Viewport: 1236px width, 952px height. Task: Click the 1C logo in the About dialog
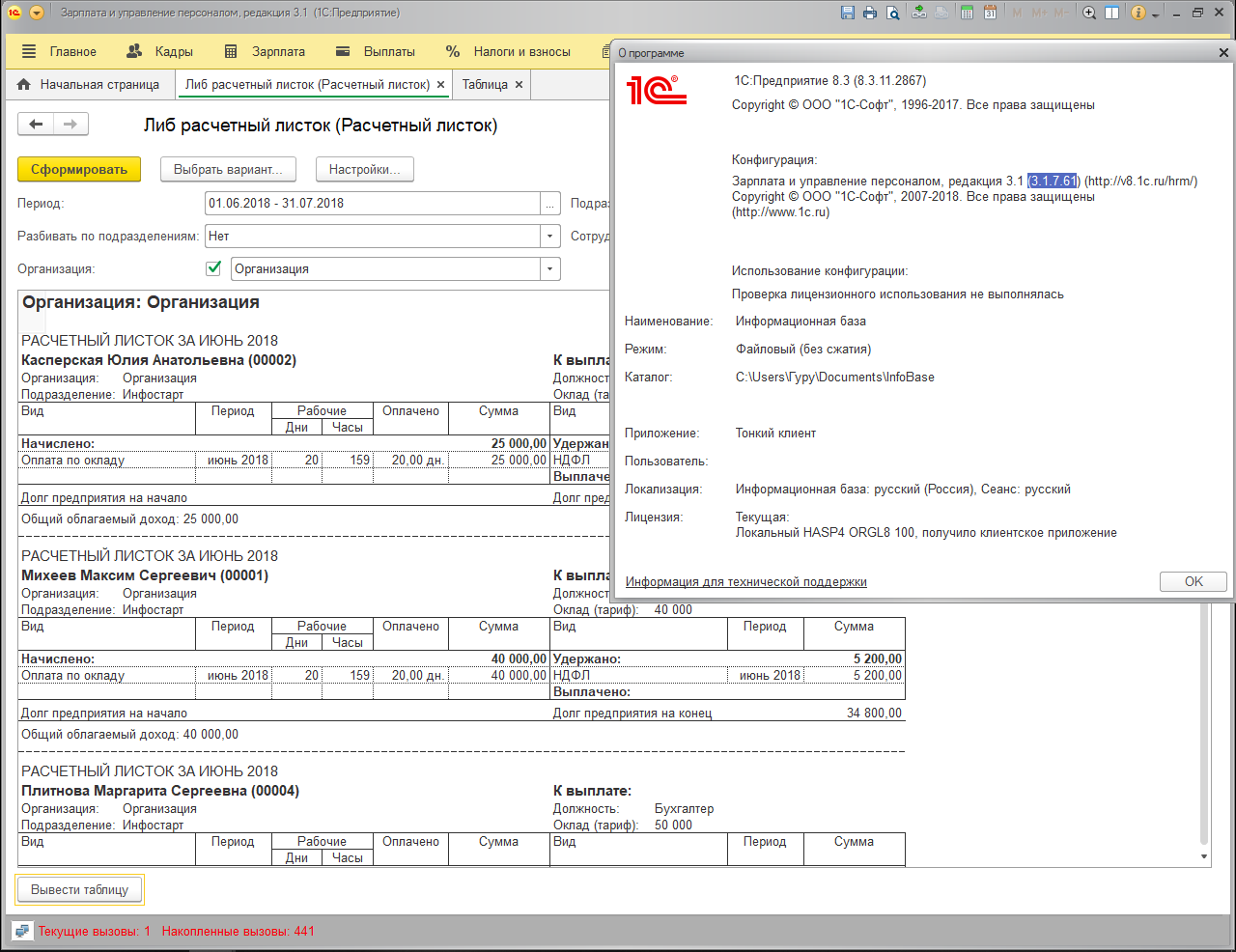pyautogui.click(x=656, y=90)
